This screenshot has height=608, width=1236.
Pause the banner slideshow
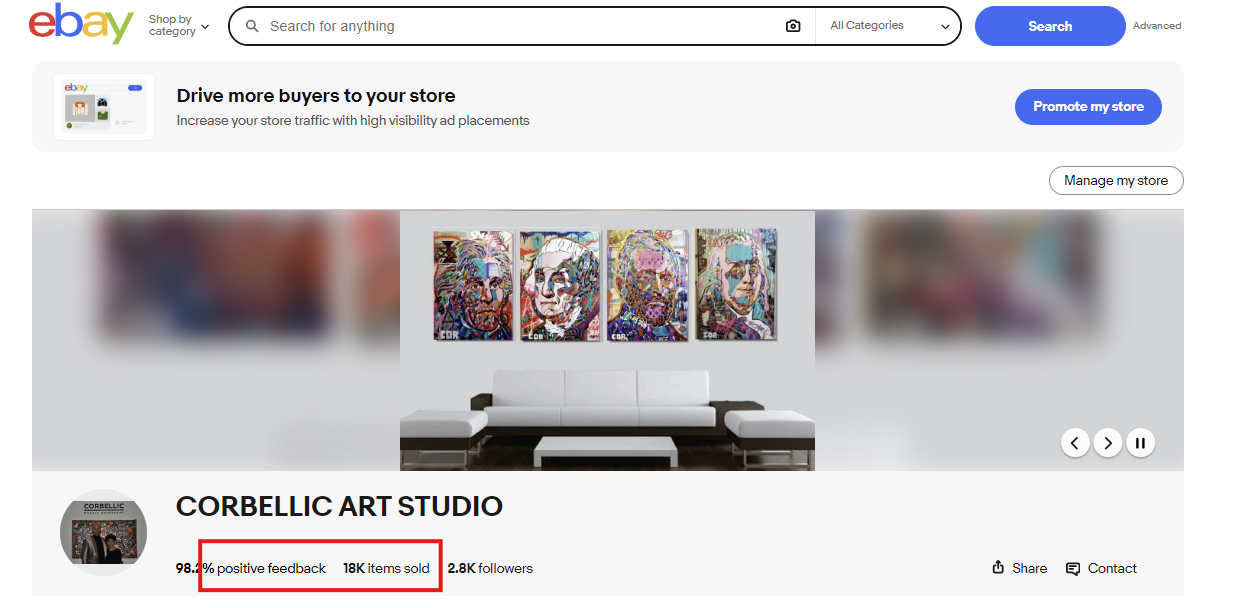[1140, 442]
